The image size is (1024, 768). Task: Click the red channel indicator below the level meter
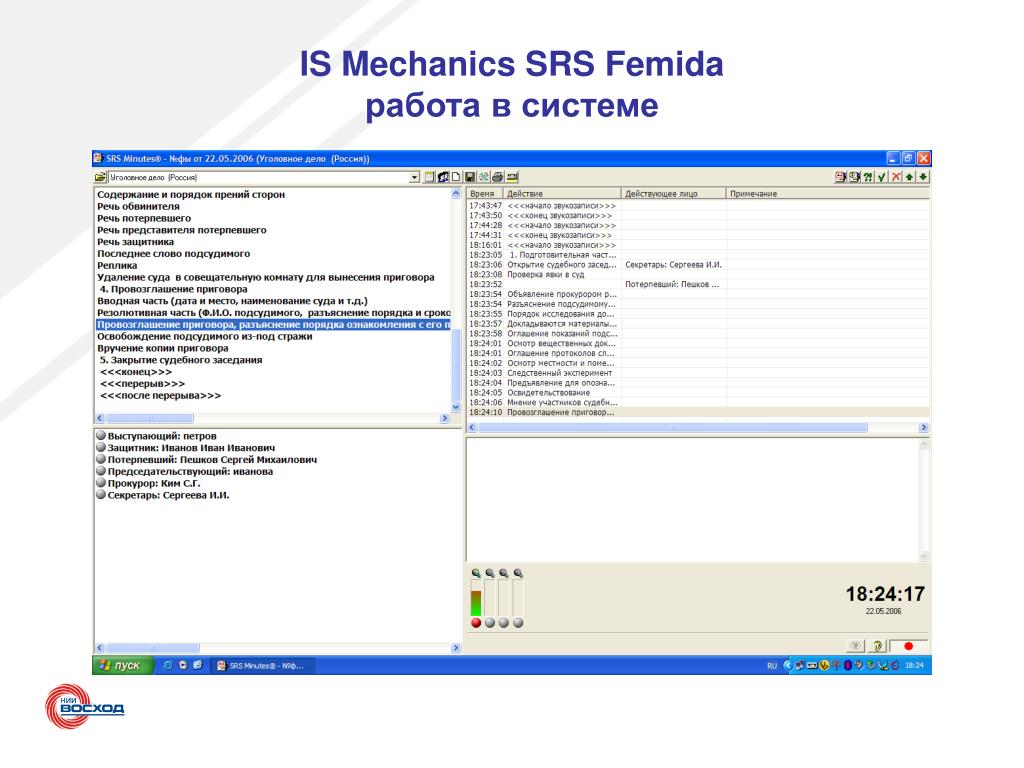pyautogui.click(x=476, y=623)
